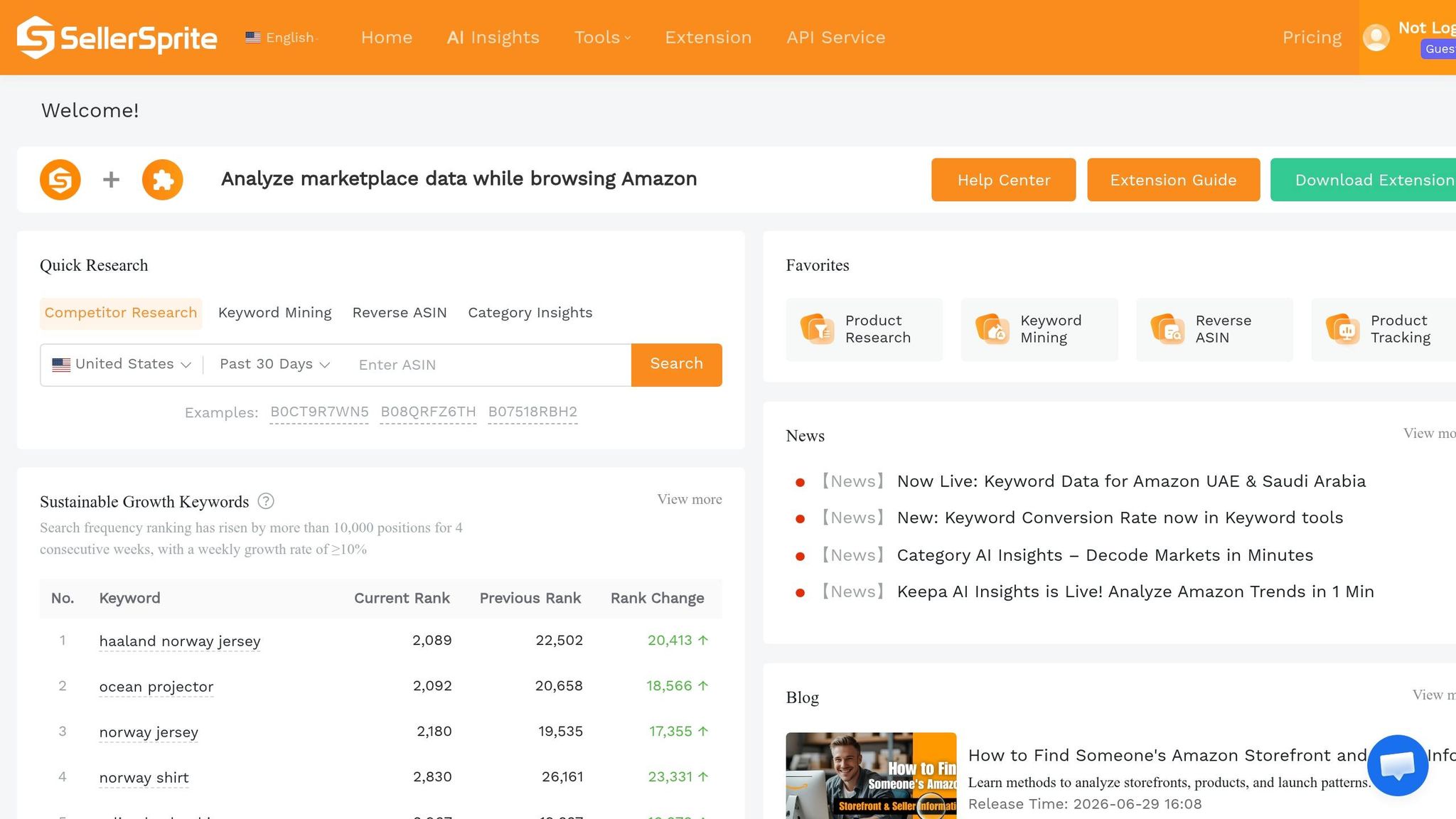Click keyword haaland norway jersey
Viewport: 1456px width, 819px height.
pos(180,641)
